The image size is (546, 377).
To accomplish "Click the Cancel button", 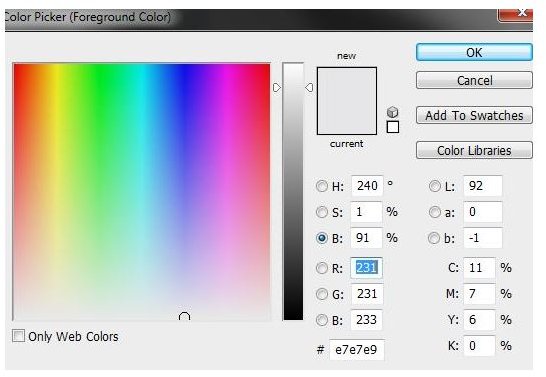I will [x=474, y=80].
